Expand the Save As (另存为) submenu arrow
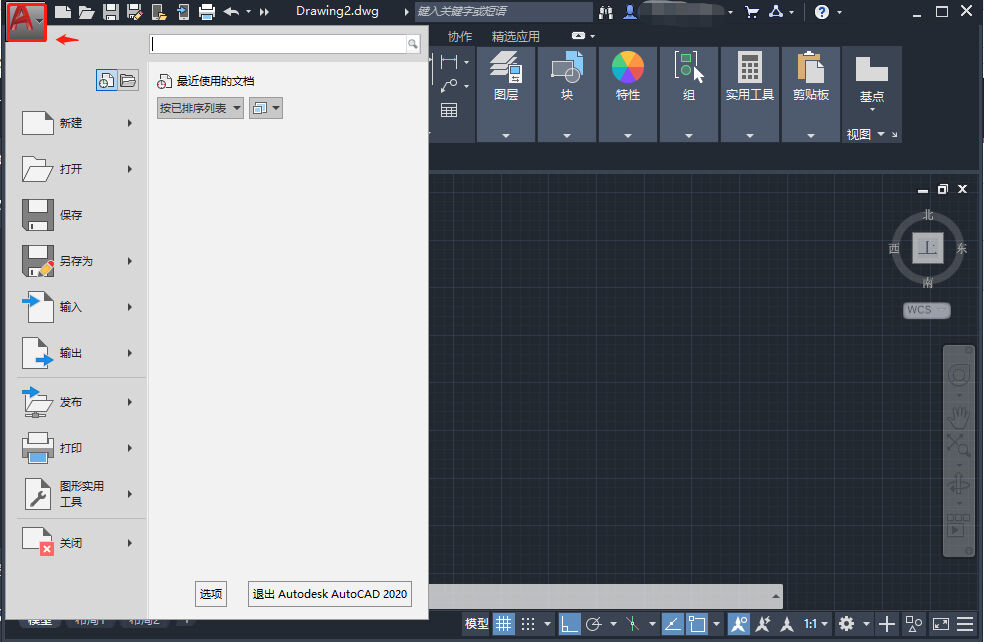 tap(130, 261)
